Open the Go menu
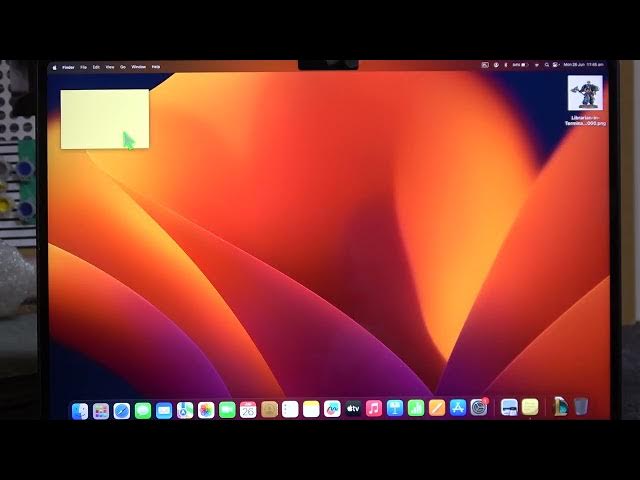The image size is (640, 480). coord(122,66)
